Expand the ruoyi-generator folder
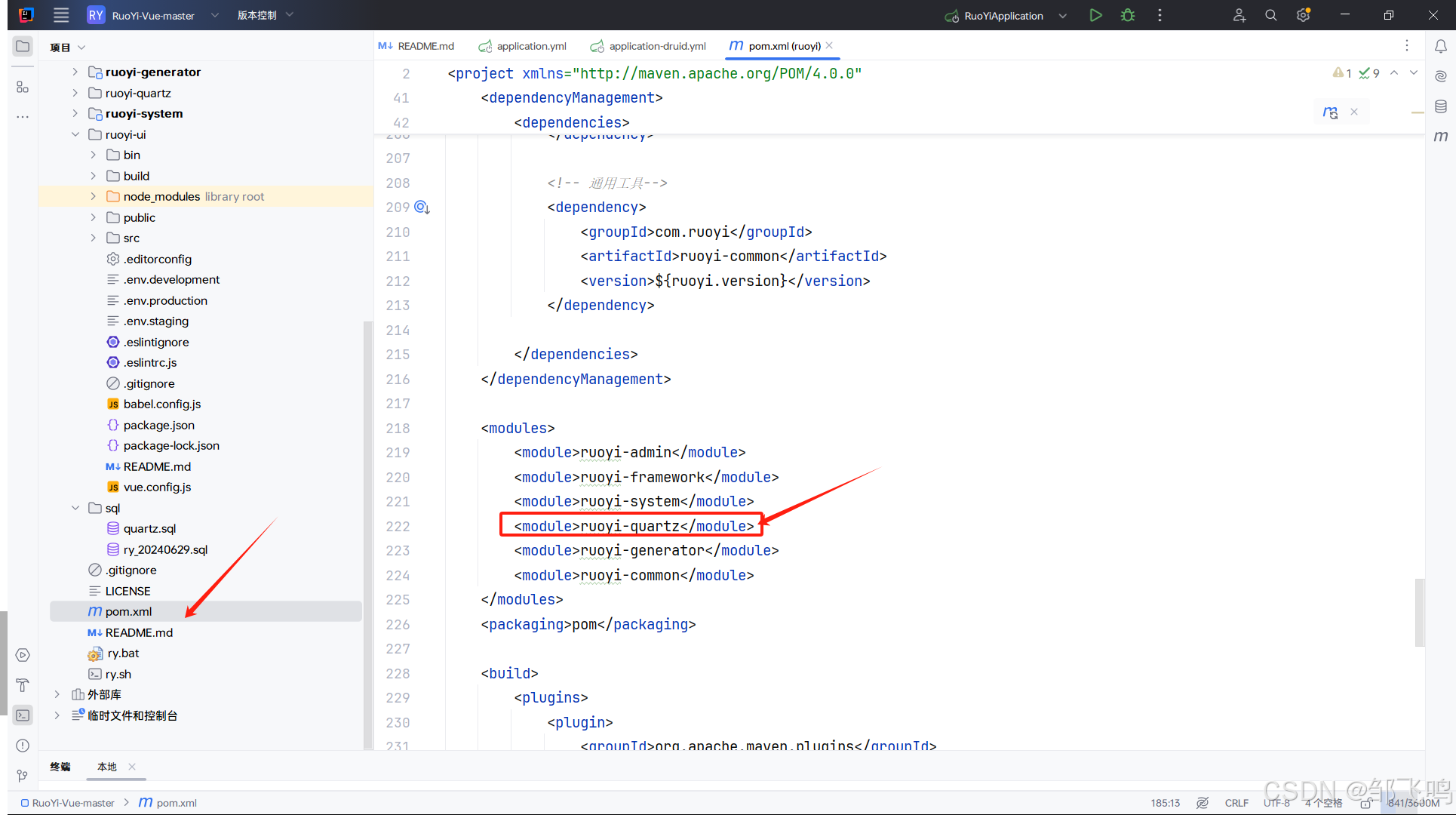 [75, 72]
